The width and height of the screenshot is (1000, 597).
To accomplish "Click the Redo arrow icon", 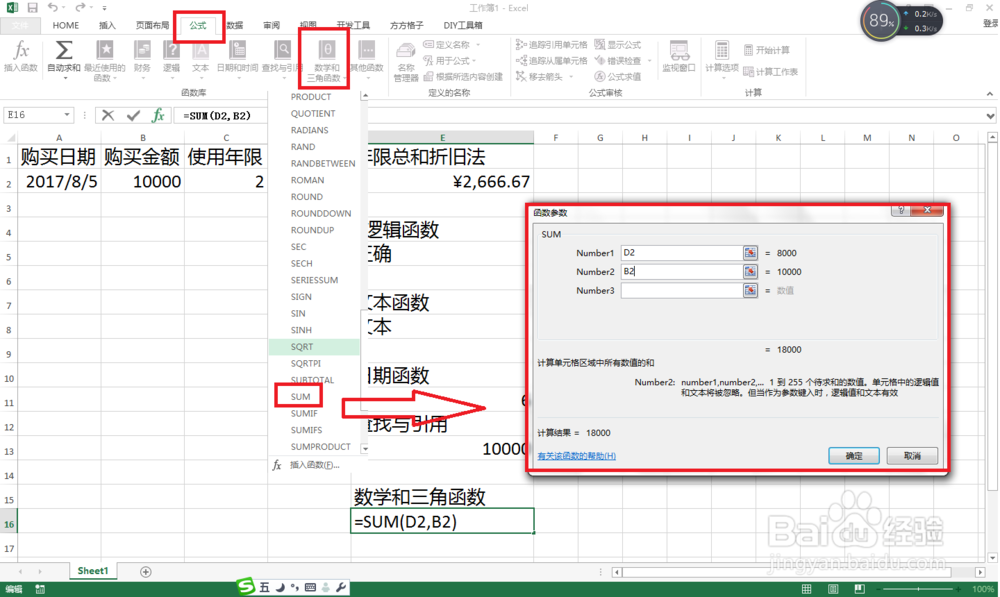I will point(80,8).
